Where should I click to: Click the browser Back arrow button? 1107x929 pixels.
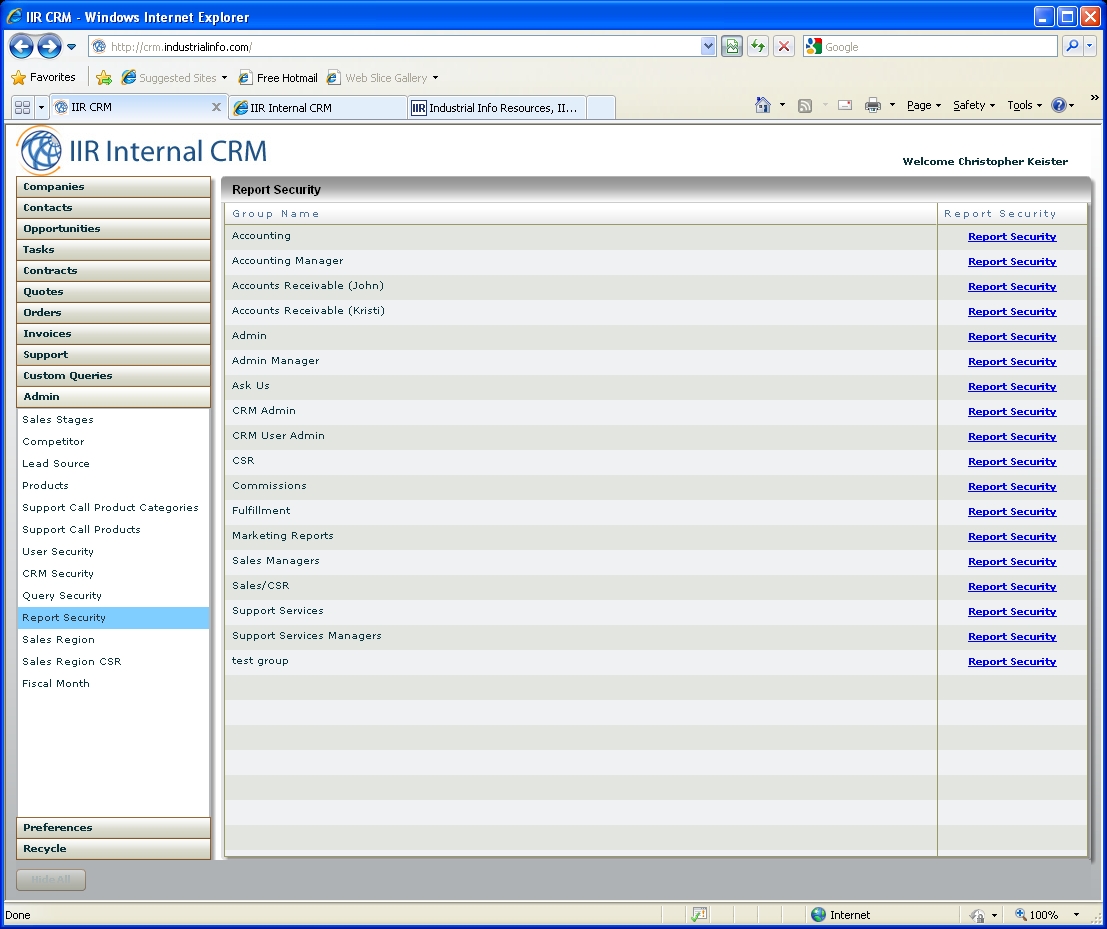pyautogui.click(x=21, y=46)
